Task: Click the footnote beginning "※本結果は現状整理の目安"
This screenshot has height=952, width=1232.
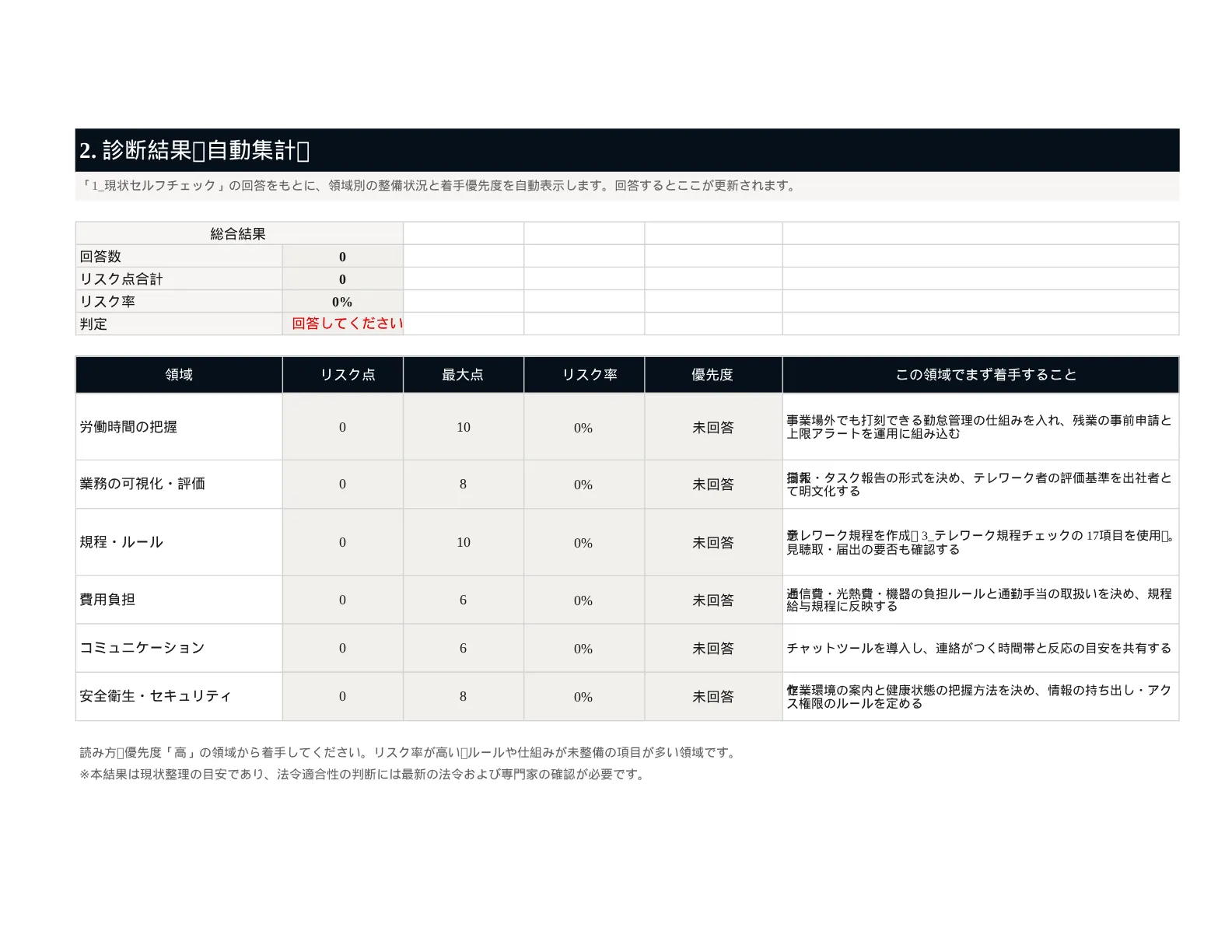Action: pyautogui.click(x=362, y=775)
